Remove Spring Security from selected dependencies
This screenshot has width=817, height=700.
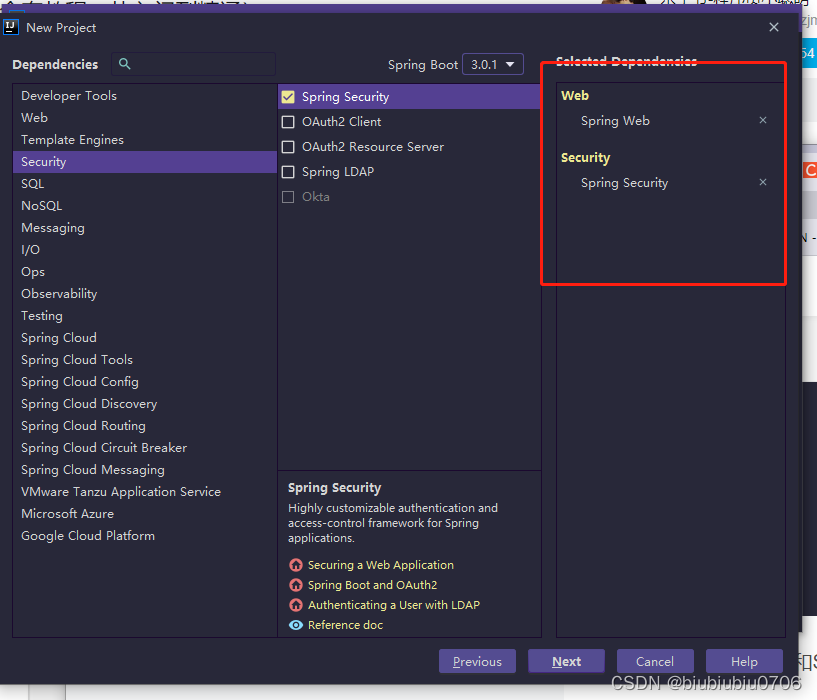(x=763, y=182)
